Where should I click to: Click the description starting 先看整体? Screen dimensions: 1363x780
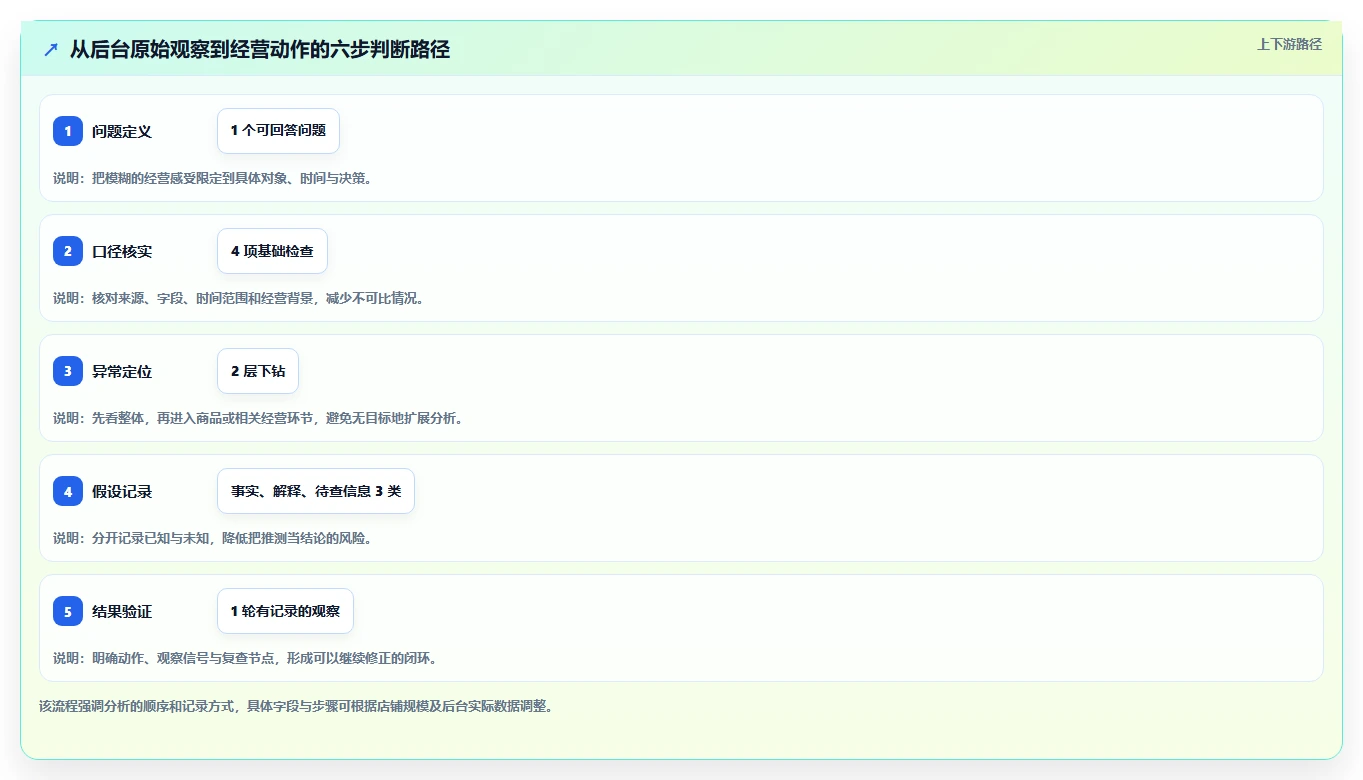(x=257, y=418)
